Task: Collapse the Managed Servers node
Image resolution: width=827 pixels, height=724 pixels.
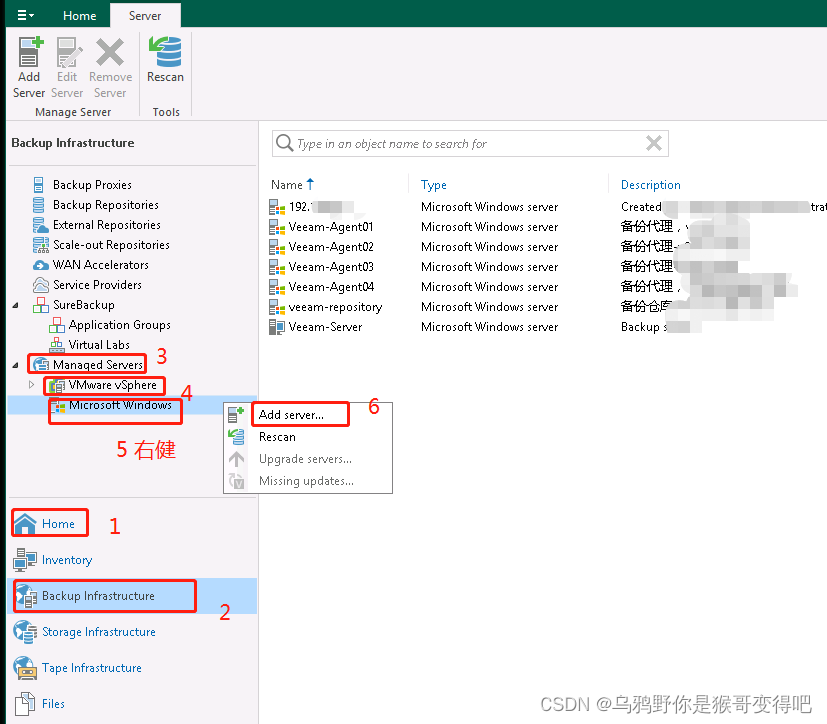Action: (x=15, y=365)
